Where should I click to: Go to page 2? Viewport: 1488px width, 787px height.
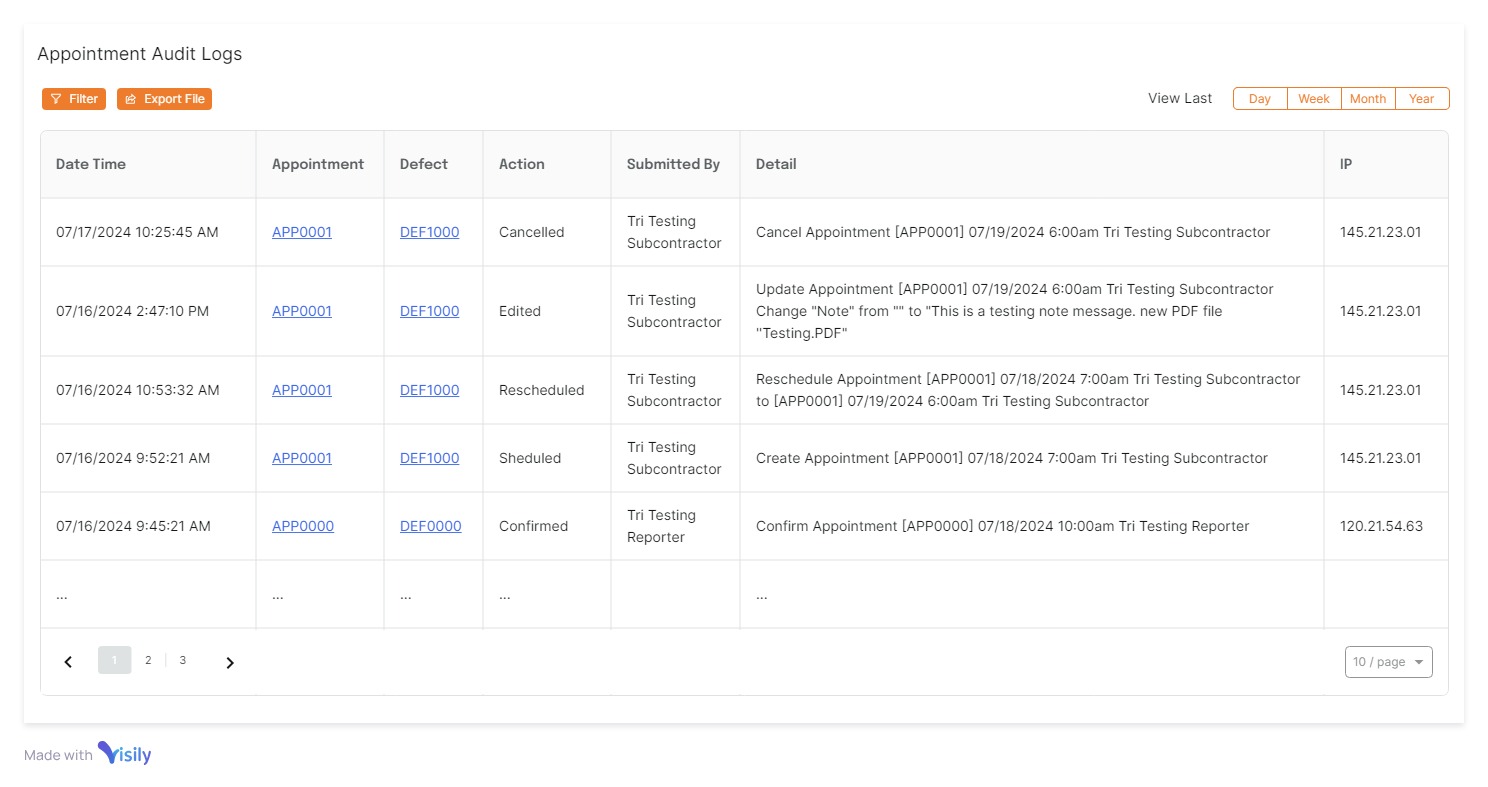[x=148, y=660]
